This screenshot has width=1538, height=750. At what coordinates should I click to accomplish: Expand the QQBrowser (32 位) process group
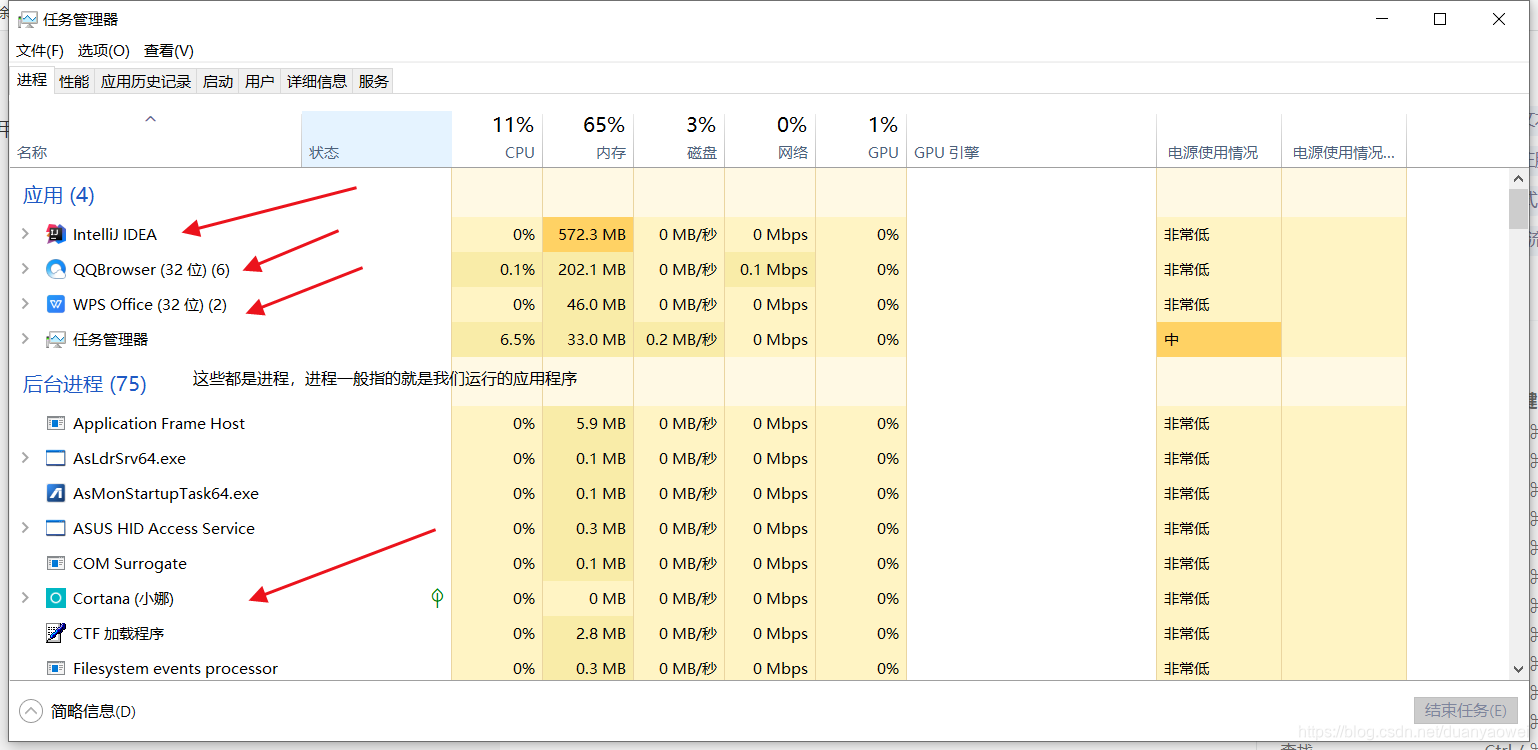(26, 270)
